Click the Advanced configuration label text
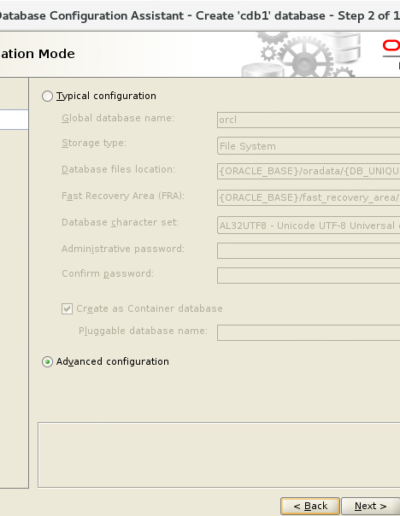 click(112, 362)
